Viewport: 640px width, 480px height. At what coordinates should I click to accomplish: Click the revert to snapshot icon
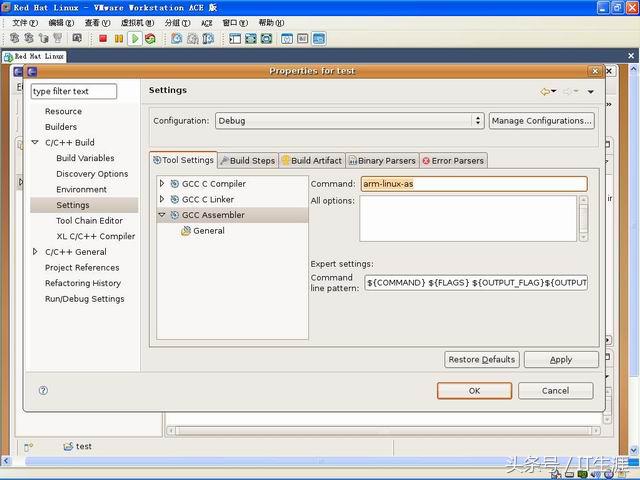point(193,39)
